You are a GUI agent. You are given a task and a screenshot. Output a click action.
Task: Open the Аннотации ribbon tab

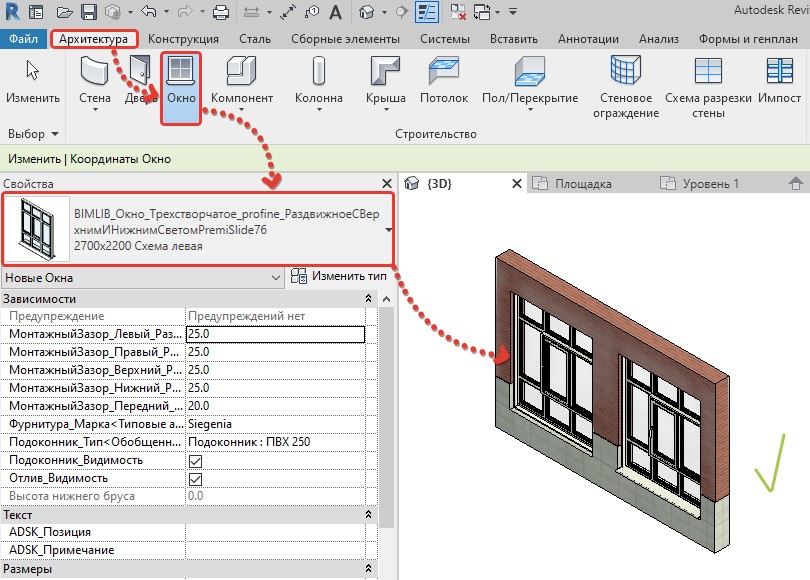coord(590,39)
